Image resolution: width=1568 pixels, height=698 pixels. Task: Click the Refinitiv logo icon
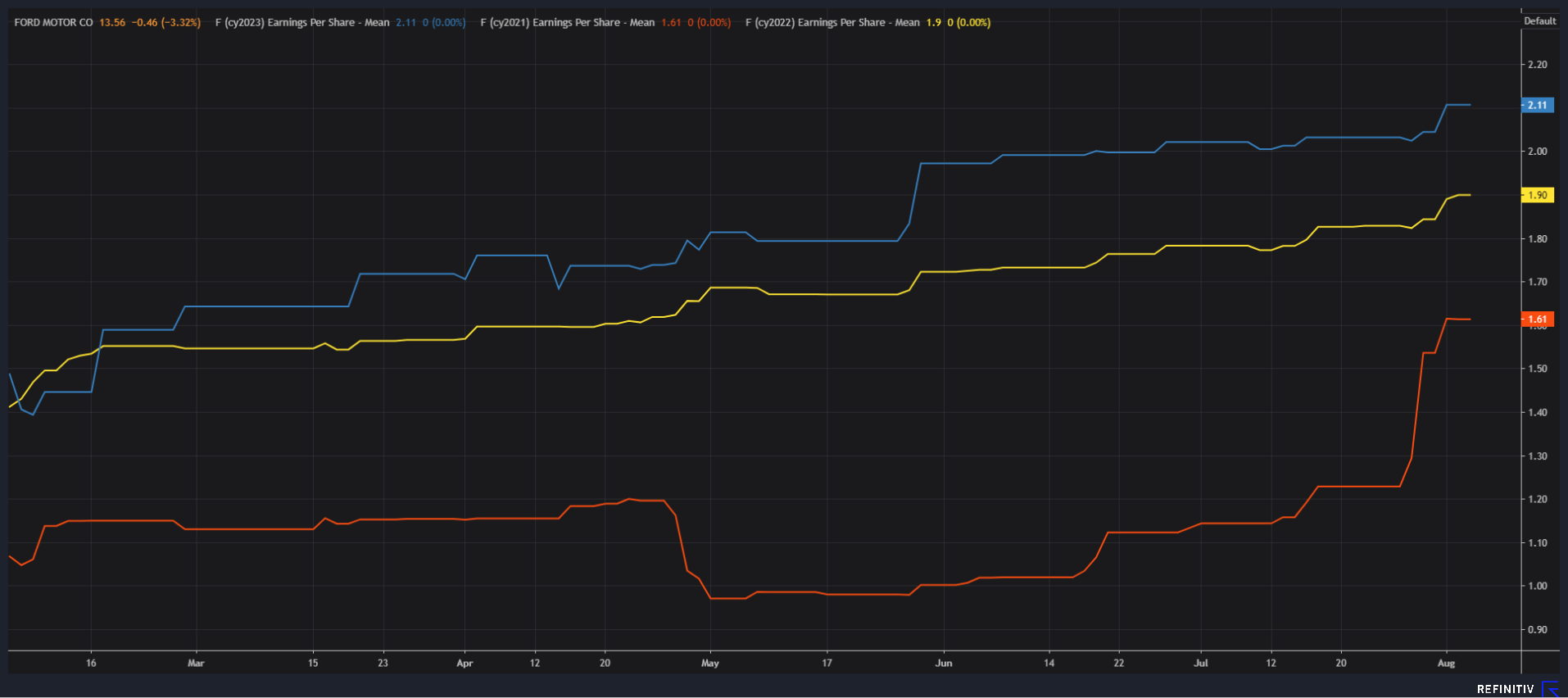coord(1551,689)
